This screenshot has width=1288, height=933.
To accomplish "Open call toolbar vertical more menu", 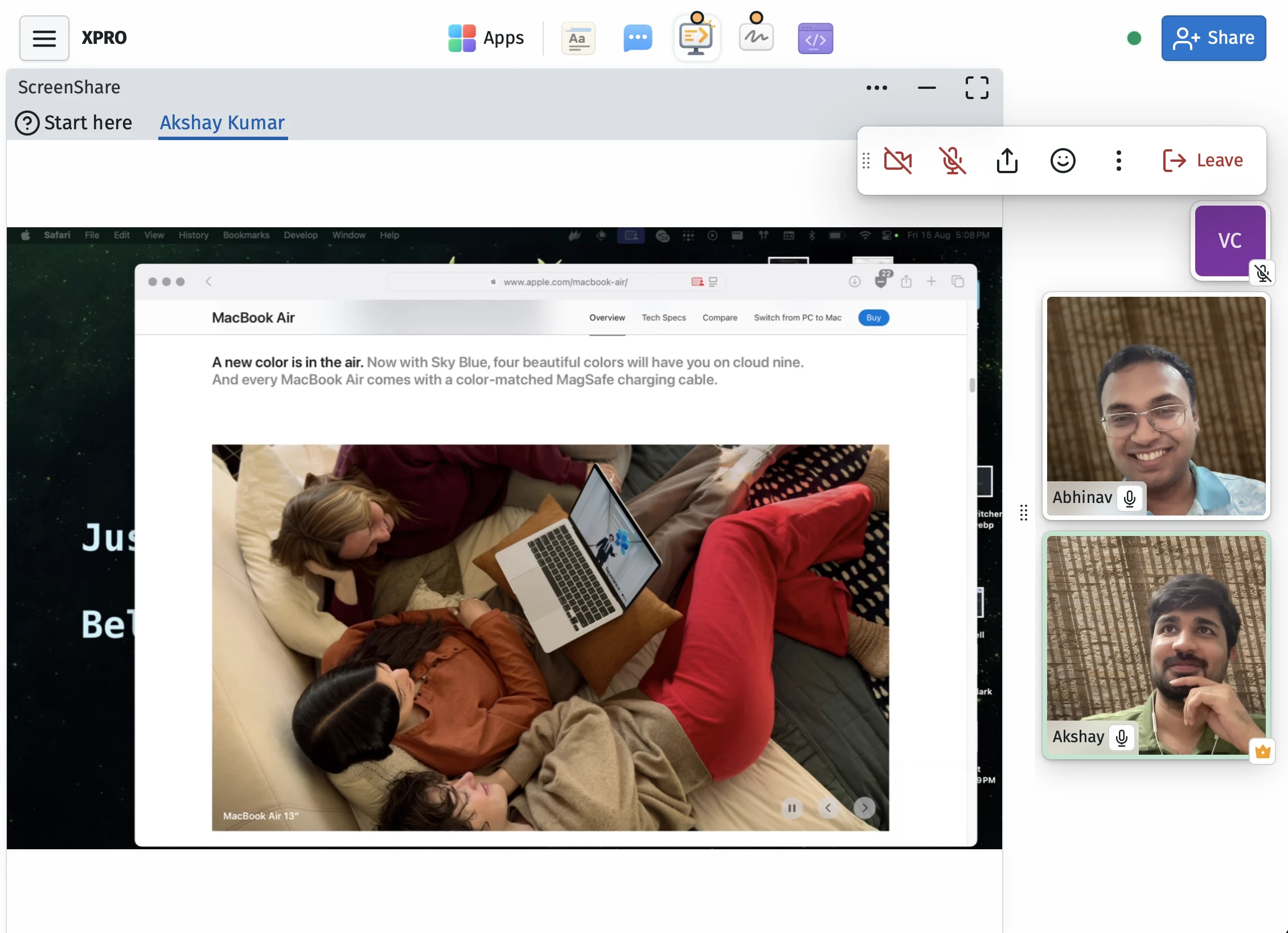I will tap(1118, 161).
